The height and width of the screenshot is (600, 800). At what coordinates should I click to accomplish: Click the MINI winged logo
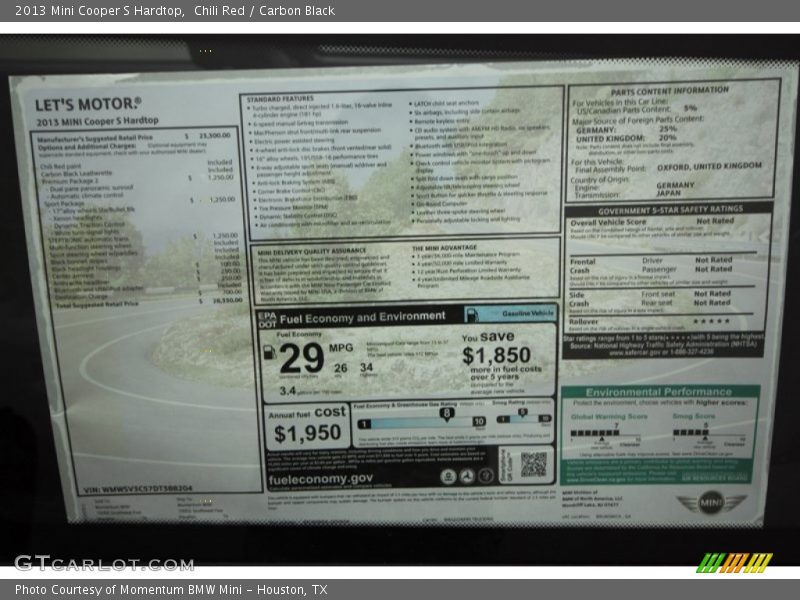point(711,503)
